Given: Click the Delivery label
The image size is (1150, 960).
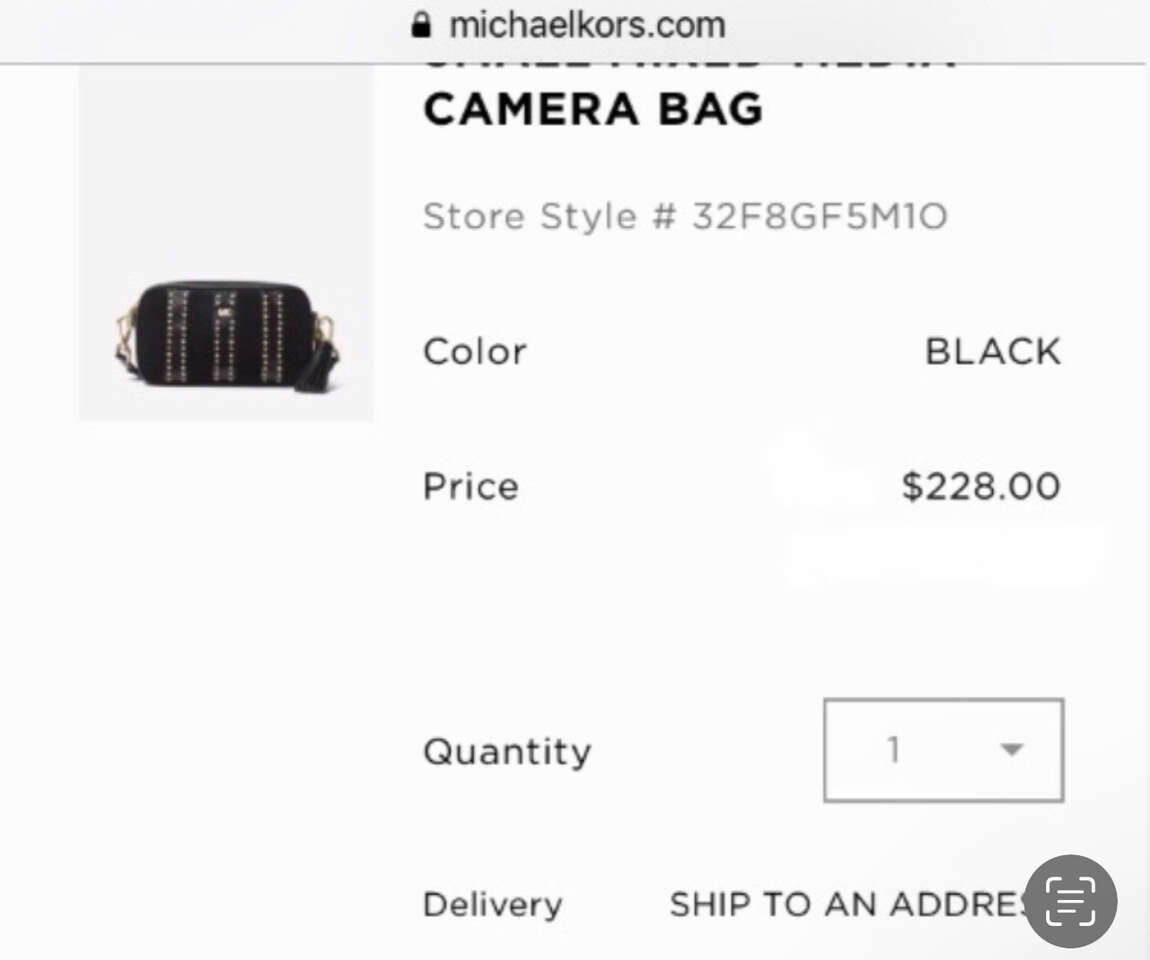Looking at the screenshot, I should (492, 904).
